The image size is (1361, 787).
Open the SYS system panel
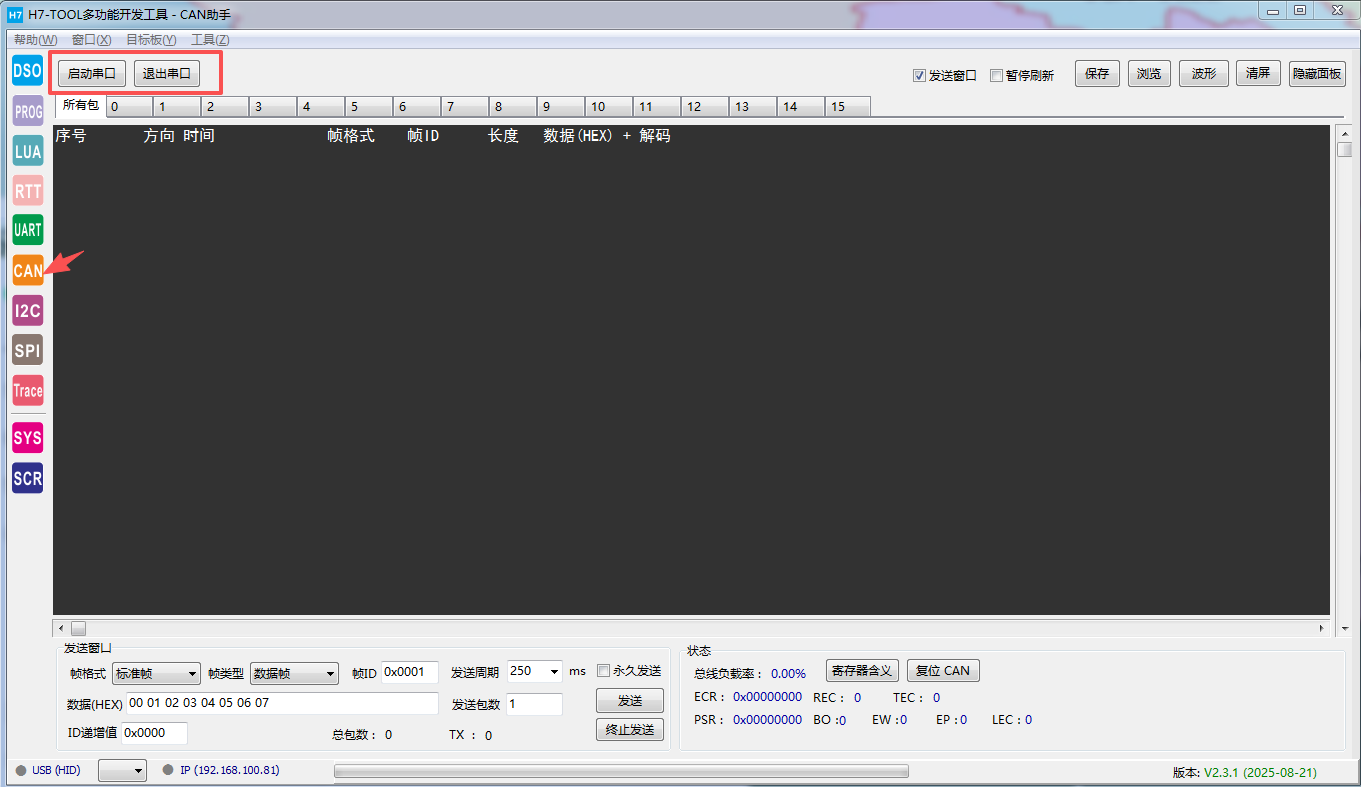point(26,437)
